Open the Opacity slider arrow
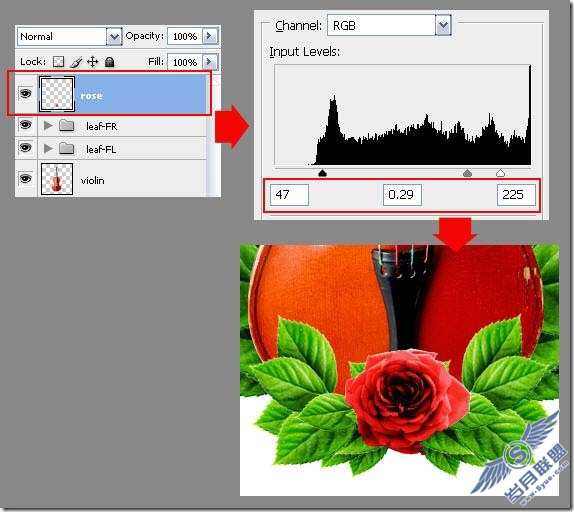The height and width of the screenshot is (512, 574). [x=210, y=36]
